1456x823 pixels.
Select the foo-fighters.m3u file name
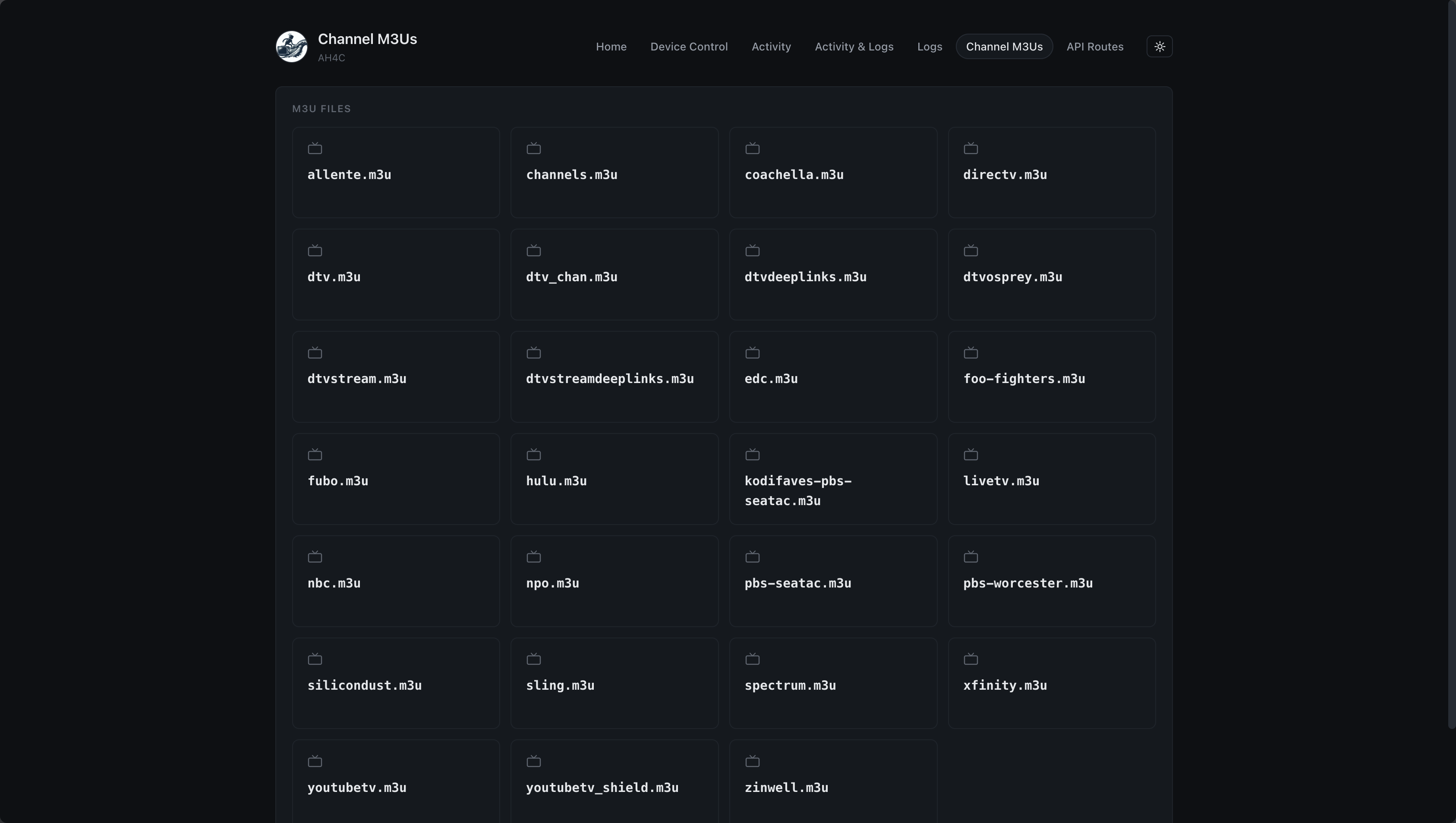[1024, 379]
